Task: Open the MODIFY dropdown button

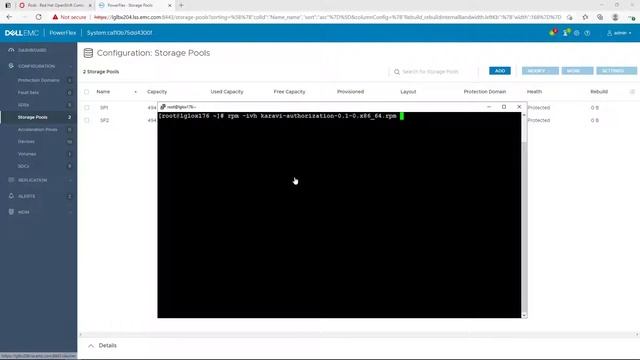Action: click(540, 71)
